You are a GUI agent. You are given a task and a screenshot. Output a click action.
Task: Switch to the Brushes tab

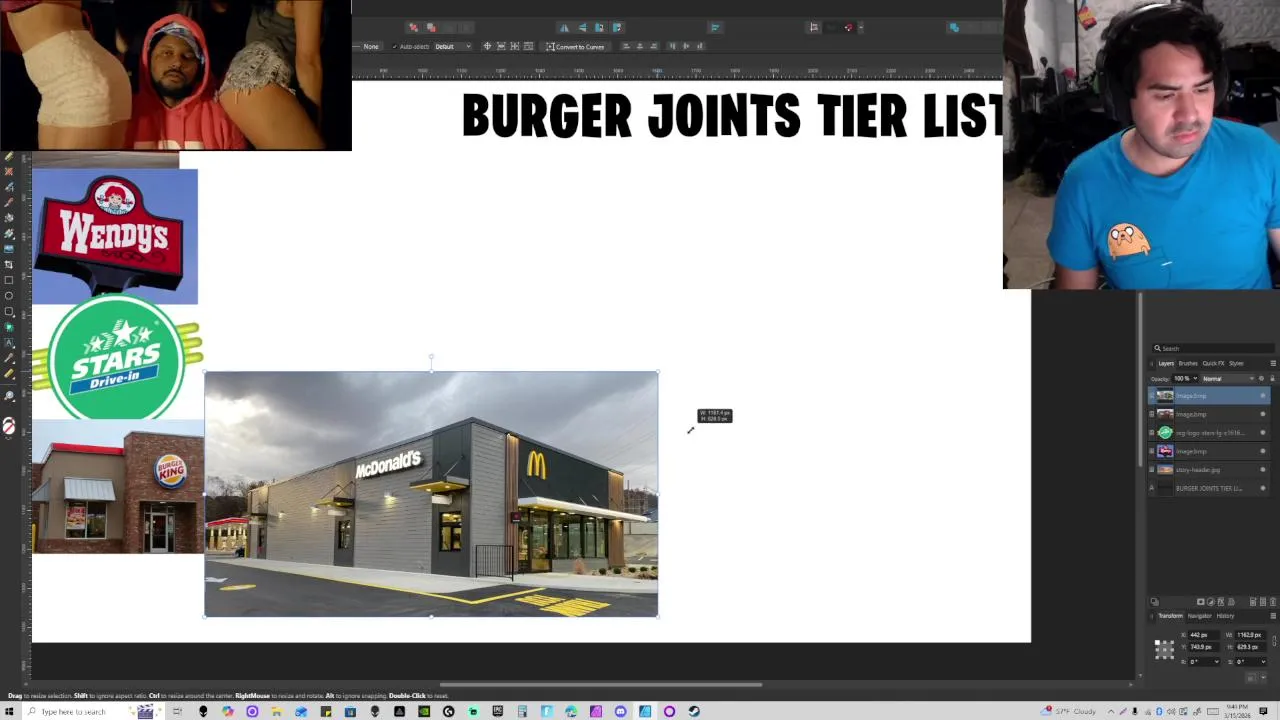(1188, 363)
